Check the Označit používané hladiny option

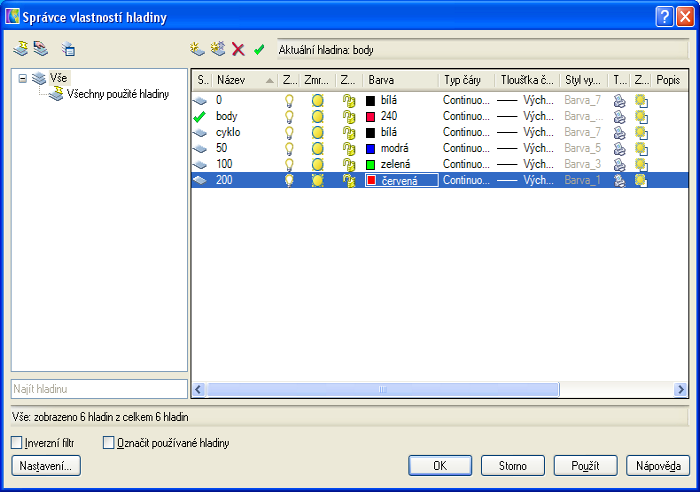click(x=110, y=442)
